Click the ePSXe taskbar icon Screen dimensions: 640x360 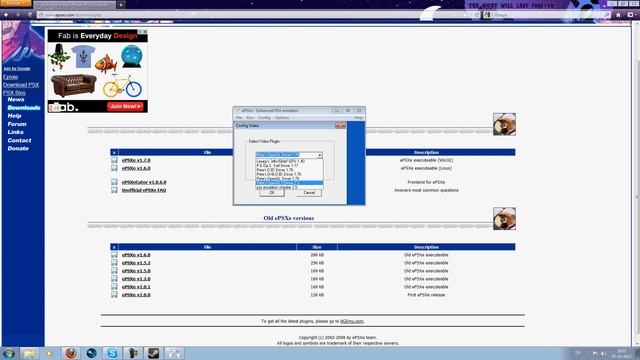174,353
